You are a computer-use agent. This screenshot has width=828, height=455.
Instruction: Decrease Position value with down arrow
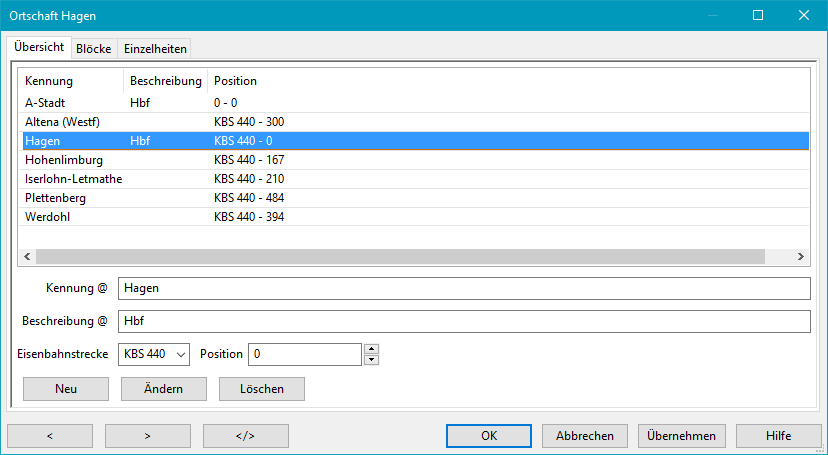point(371,360)
